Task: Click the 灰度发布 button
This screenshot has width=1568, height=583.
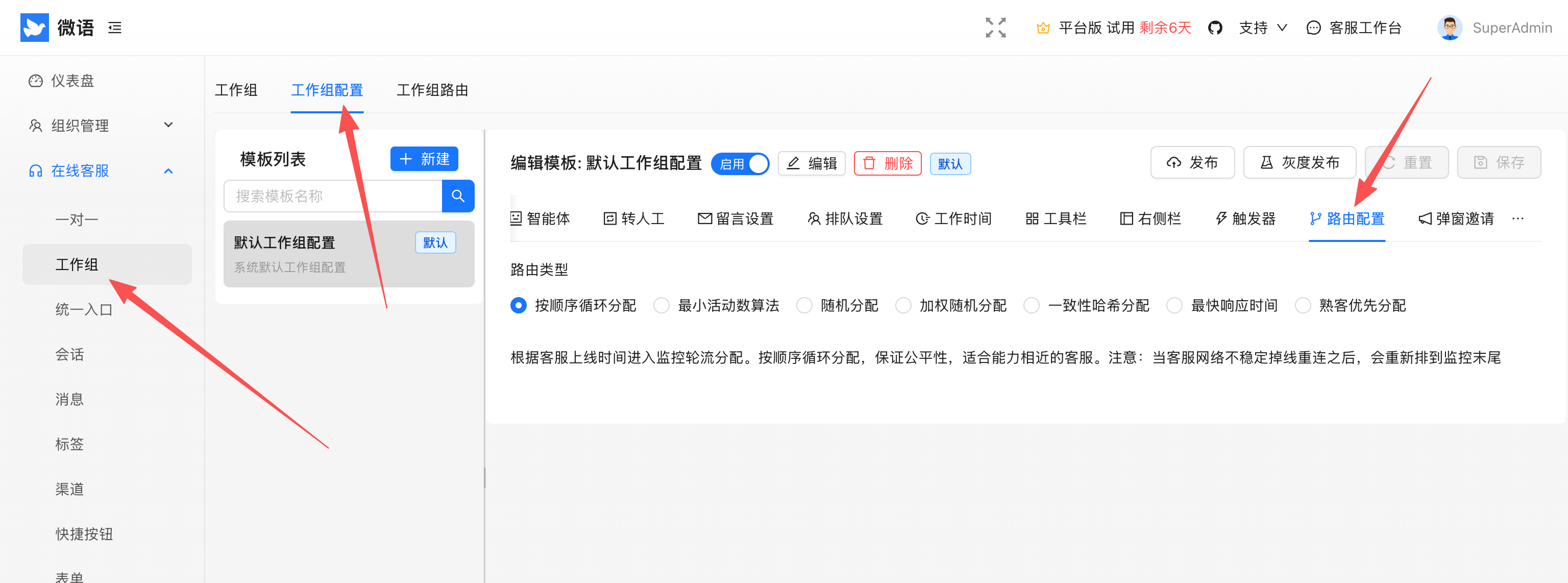Action: pos(1299,162)
